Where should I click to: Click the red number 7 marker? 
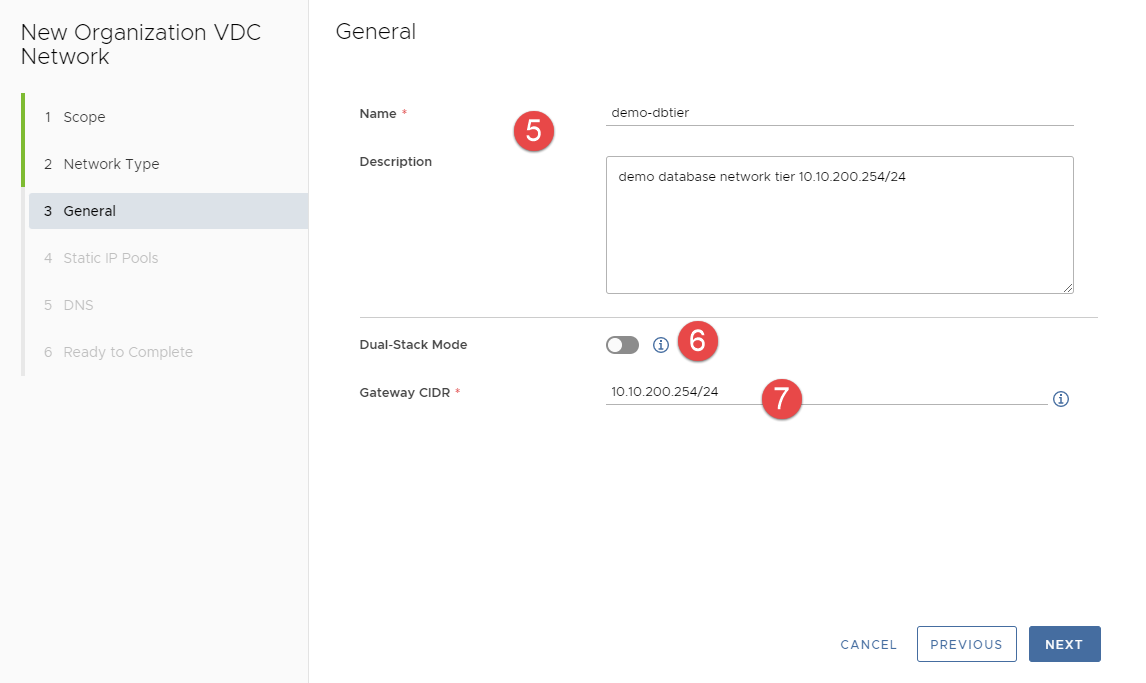pos(781,399)
